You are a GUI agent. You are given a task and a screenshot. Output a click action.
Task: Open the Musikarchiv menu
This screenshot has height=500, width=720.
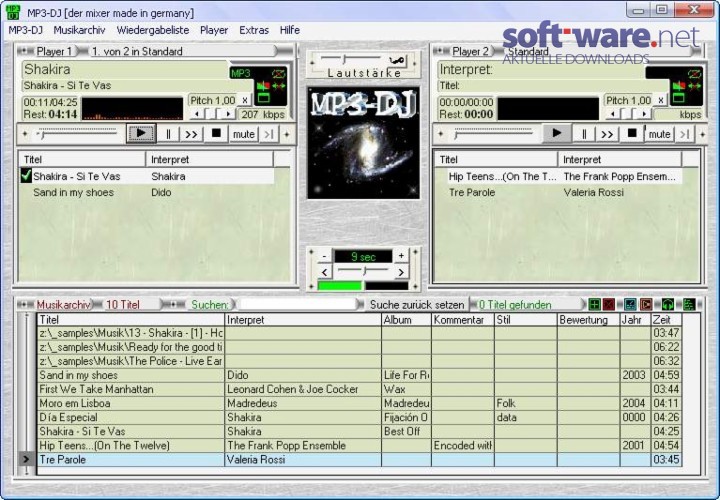click(79, 30)
